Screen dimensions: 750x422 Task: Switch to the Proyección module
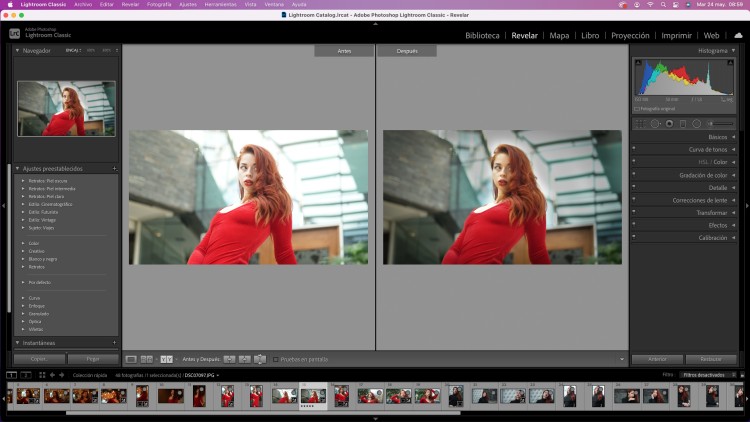tap(630, 35)
